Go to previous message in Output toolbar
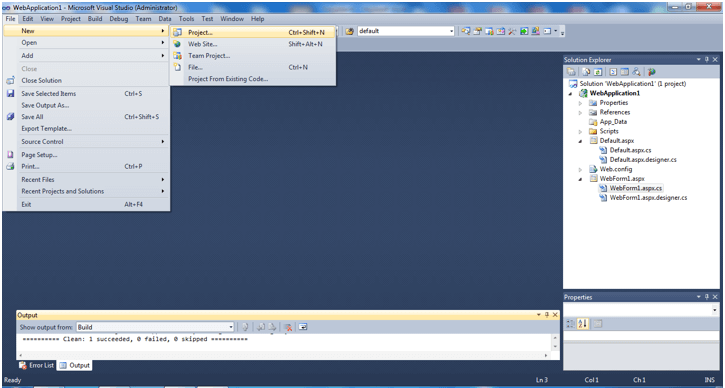 click(x=261, y=327)
